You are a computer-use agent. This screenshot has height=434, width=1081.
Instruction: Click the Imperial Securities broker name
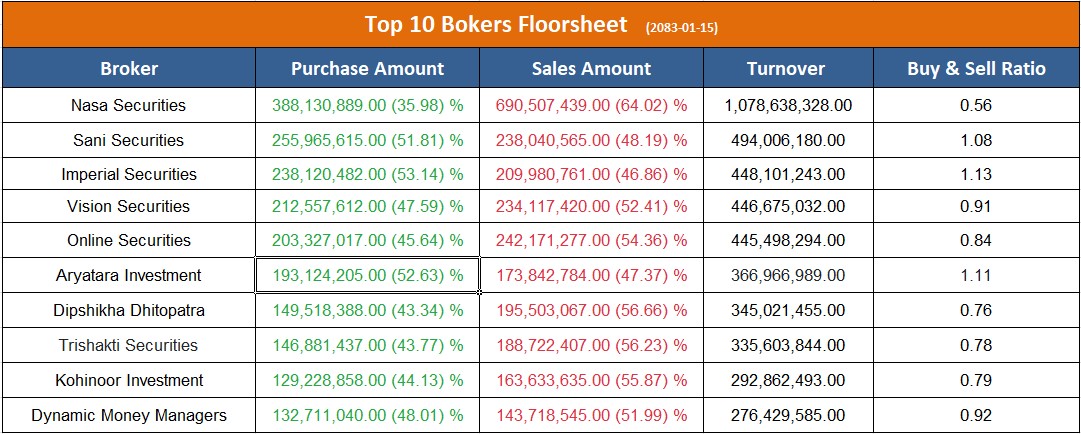pyautogui.click(x=129, y=174)
